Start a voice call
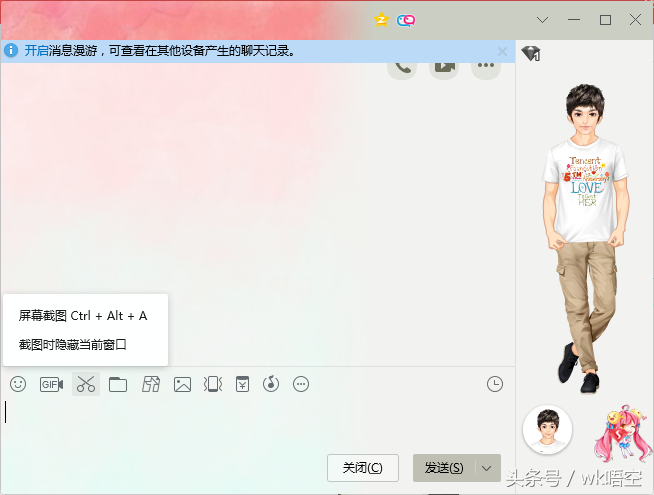The height and width of the screenshot is (495, 654). [402, 68]
